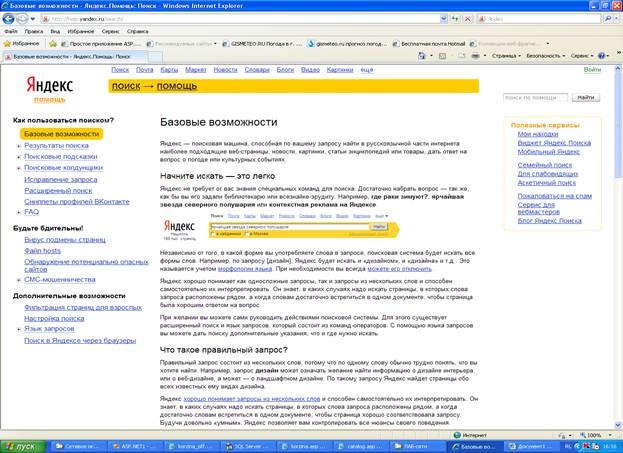The height and width of the screenshot is (453, 623).
Task: Expand the FAQ sidebar section
Action: click(19, 212)
